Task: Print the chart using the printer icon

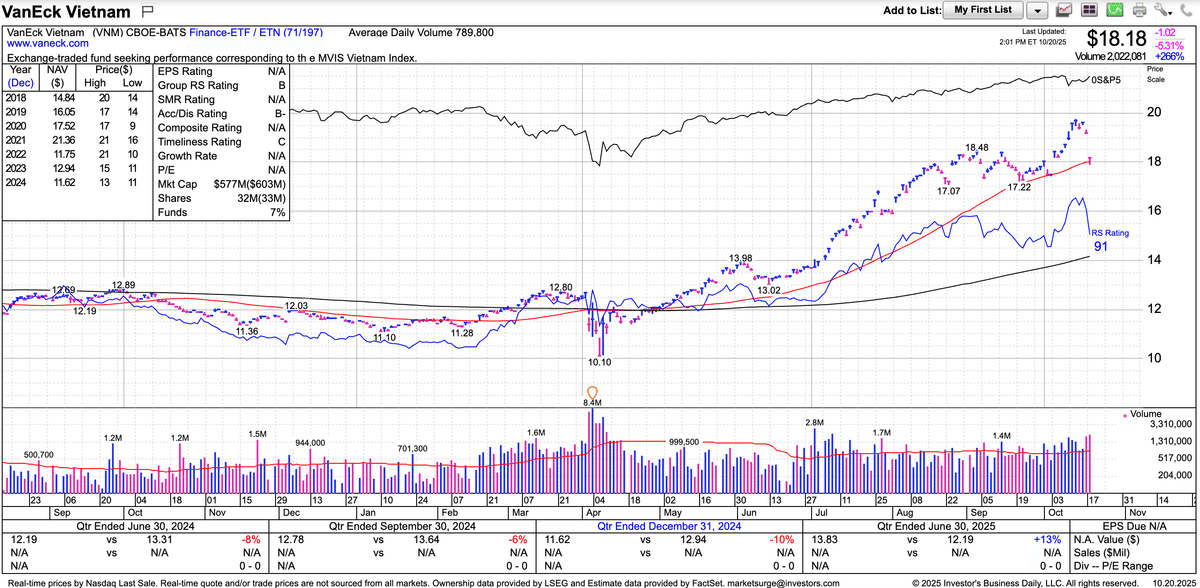Action: 1138,11
